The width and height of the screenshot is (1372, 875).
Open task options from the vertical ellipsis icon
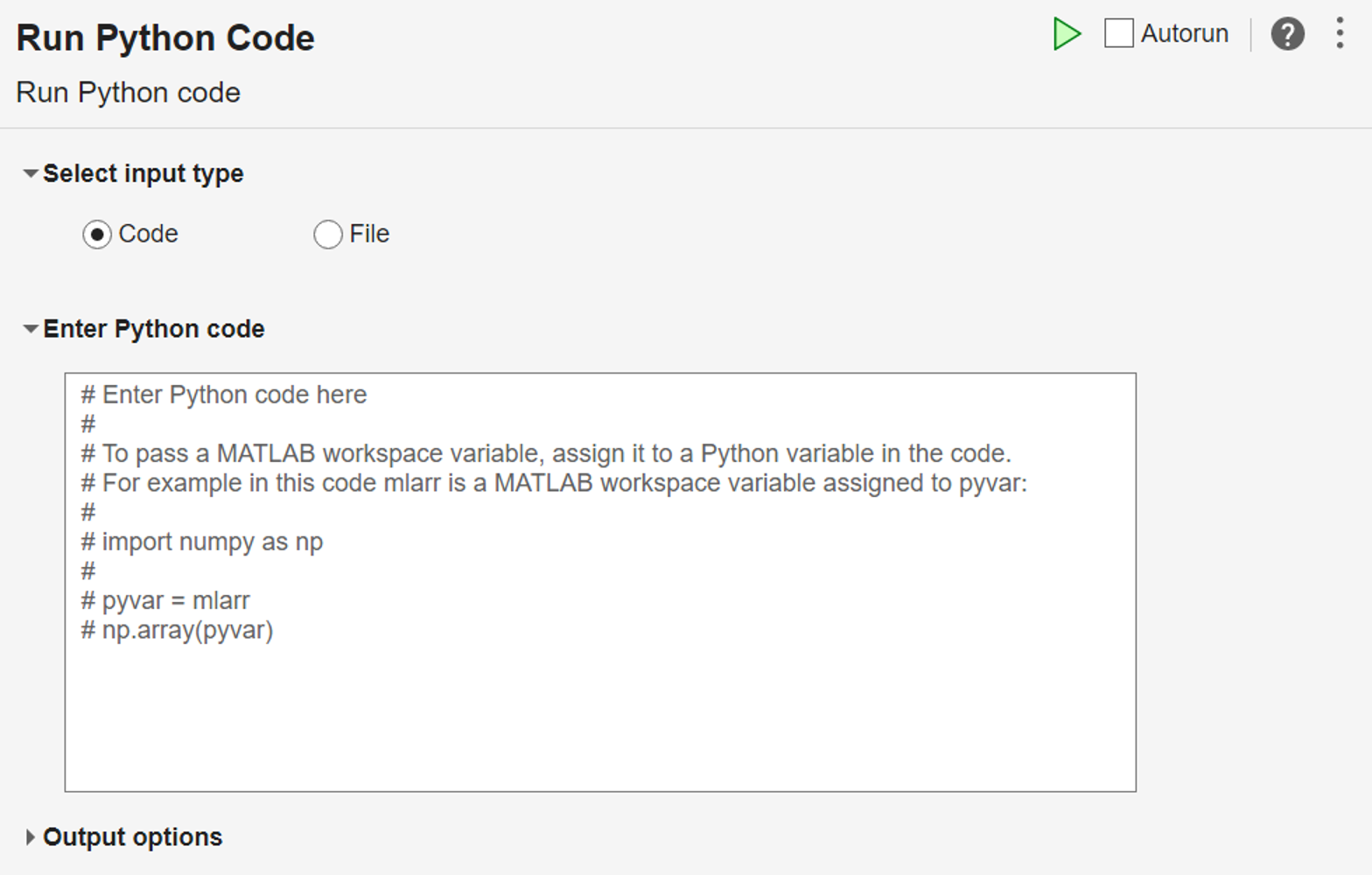[1339, 32]
